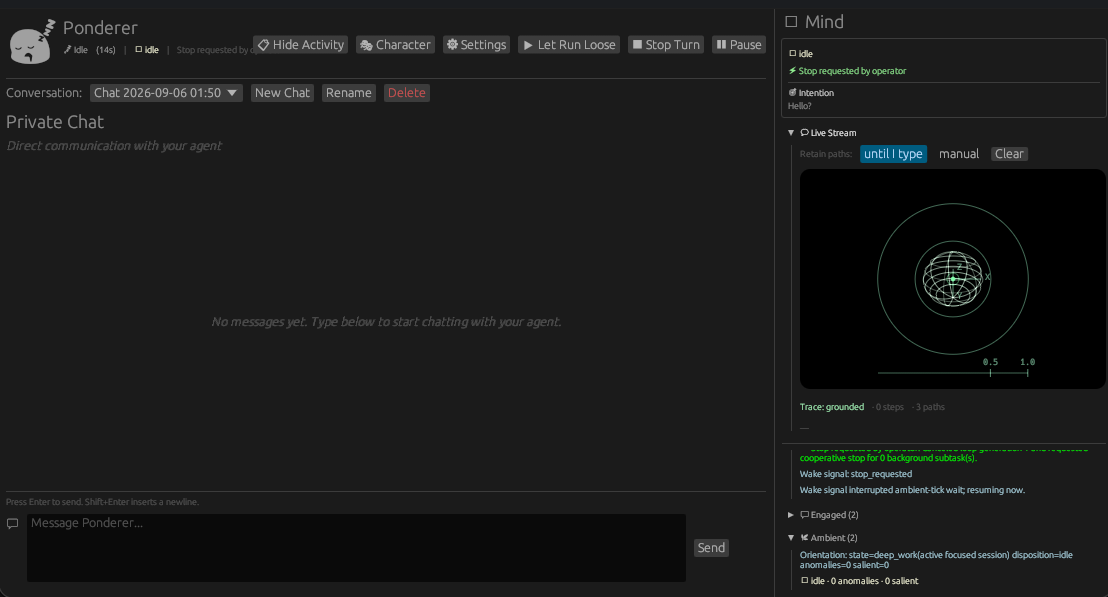The height and width of the screenshot is (597, 1108).
Task: Open Settings with the gear button
Action: pyautogui.click(x=476, y=45)
